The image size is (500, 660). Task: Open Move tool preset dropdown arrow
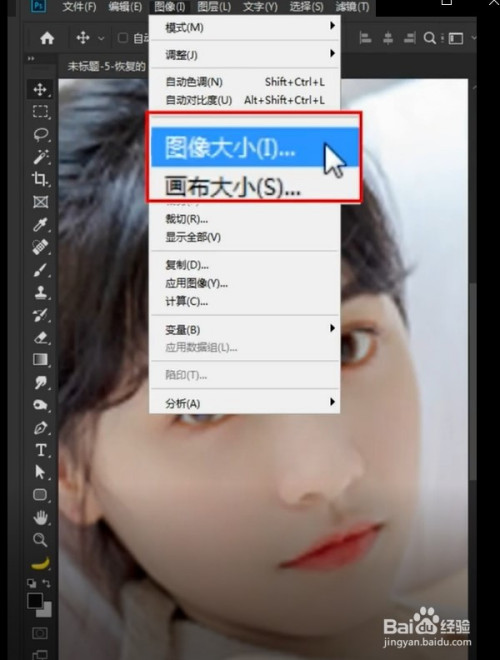pos(101,38)
